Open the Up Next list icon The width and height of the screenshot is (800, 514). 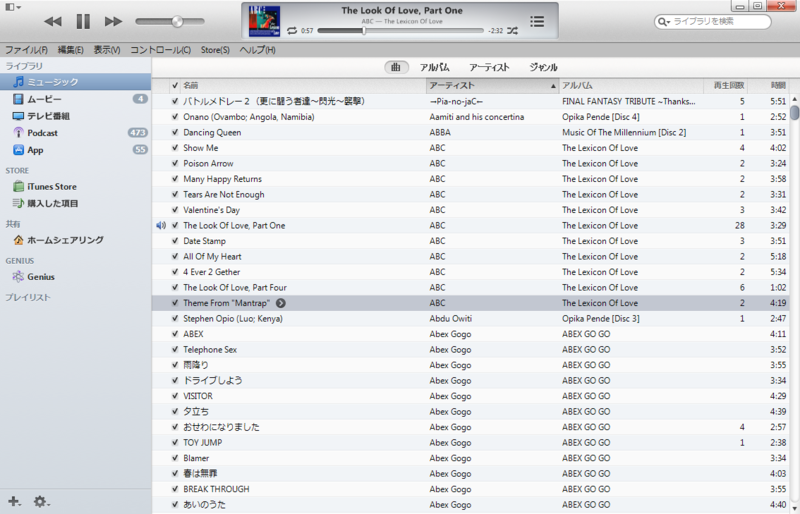(x=537, y=21)
